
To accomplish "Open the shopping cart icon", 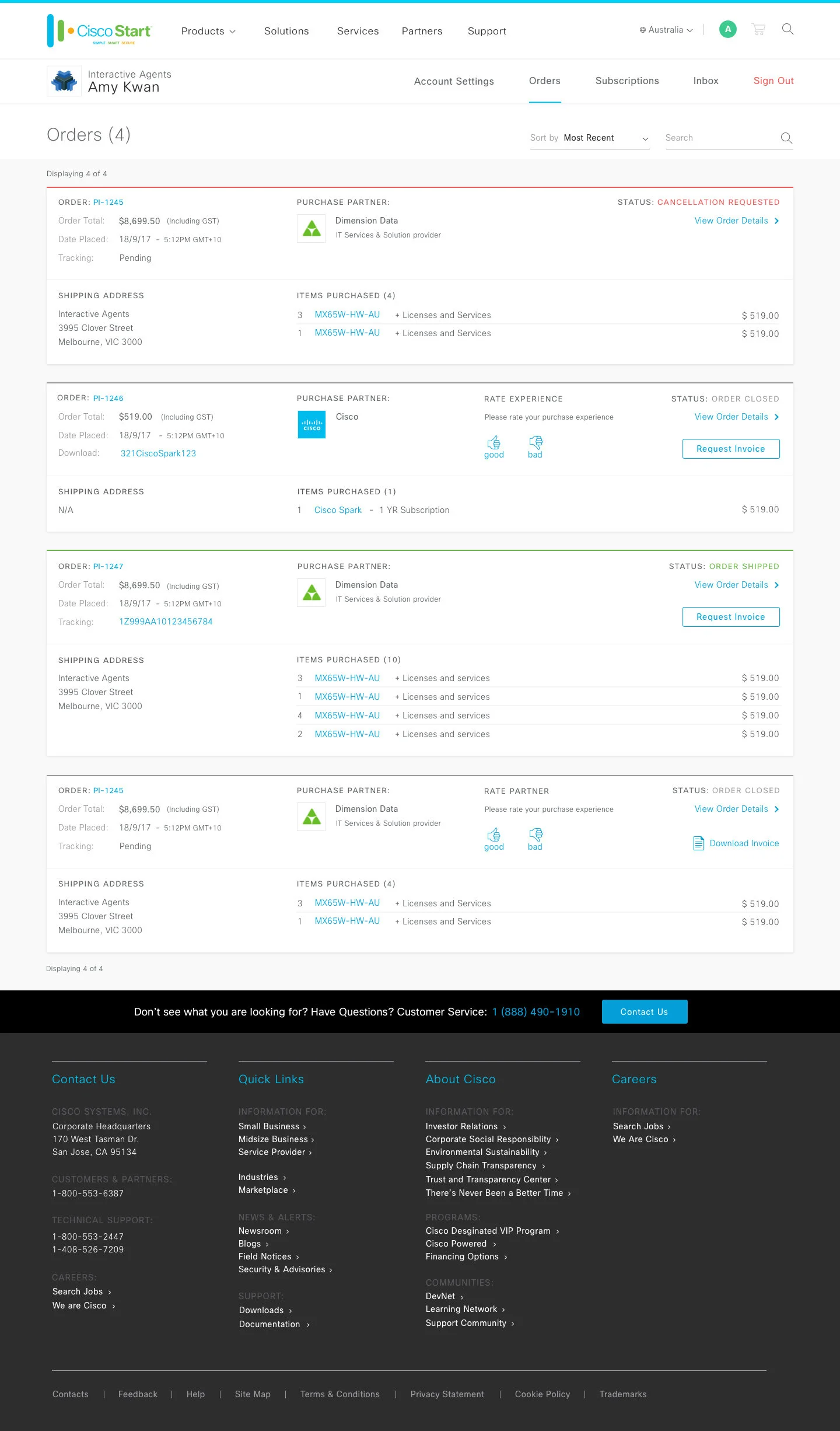I will [758, 29].
